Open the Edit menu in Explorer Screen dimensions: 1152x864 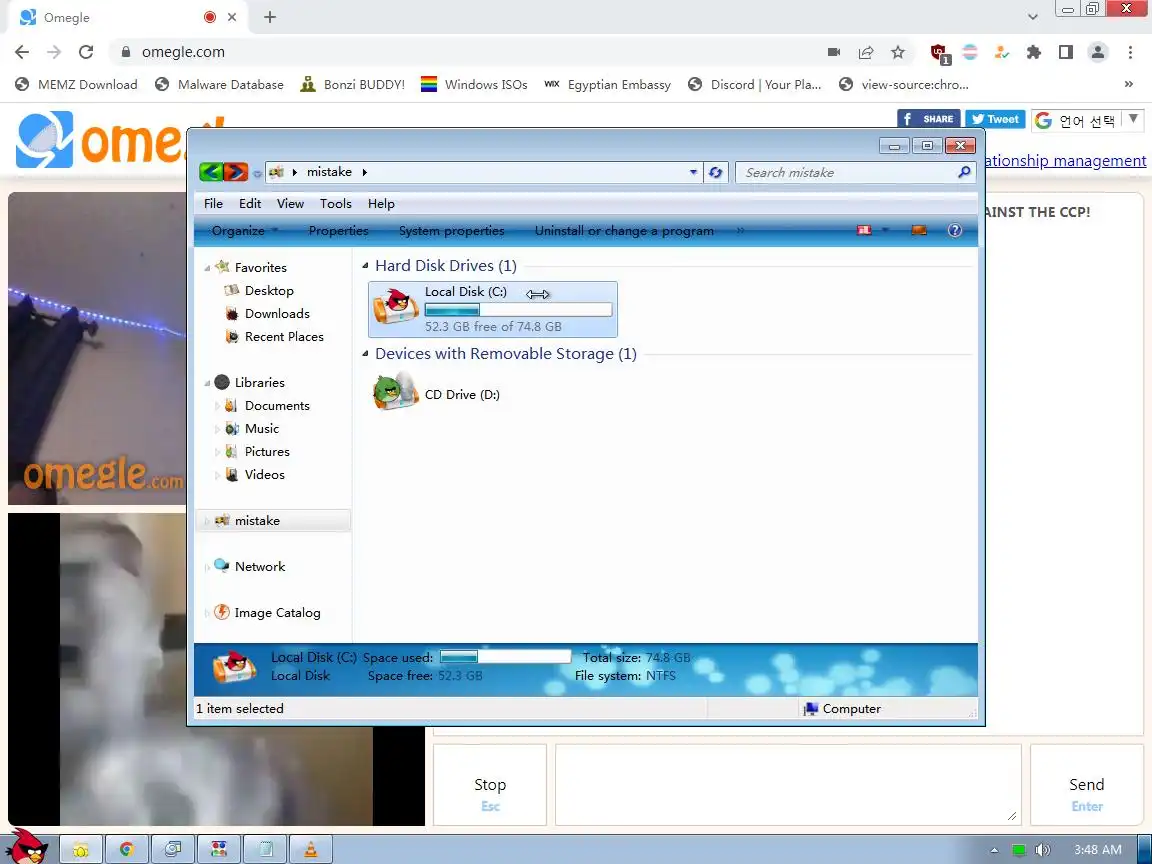point(250,204)
